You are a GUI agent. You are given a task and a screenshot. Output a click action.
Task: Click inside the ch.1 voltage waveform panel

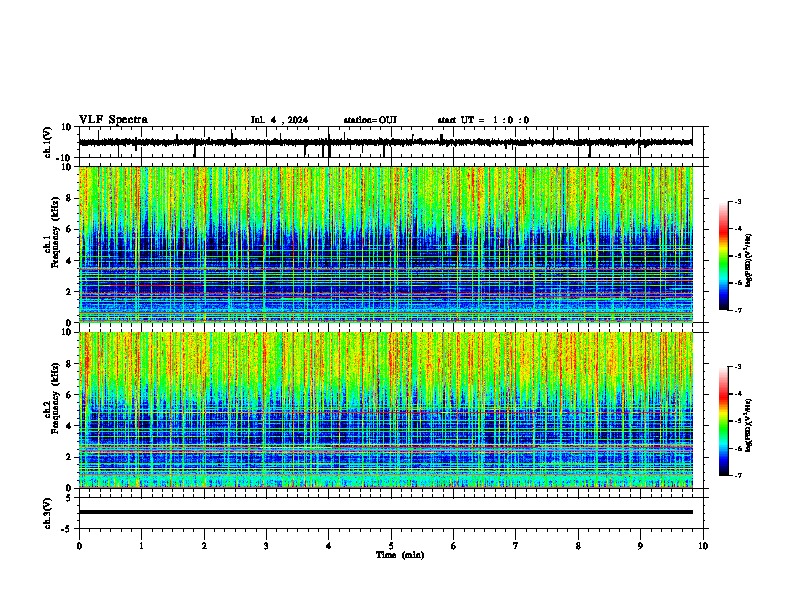pos(393,142)
